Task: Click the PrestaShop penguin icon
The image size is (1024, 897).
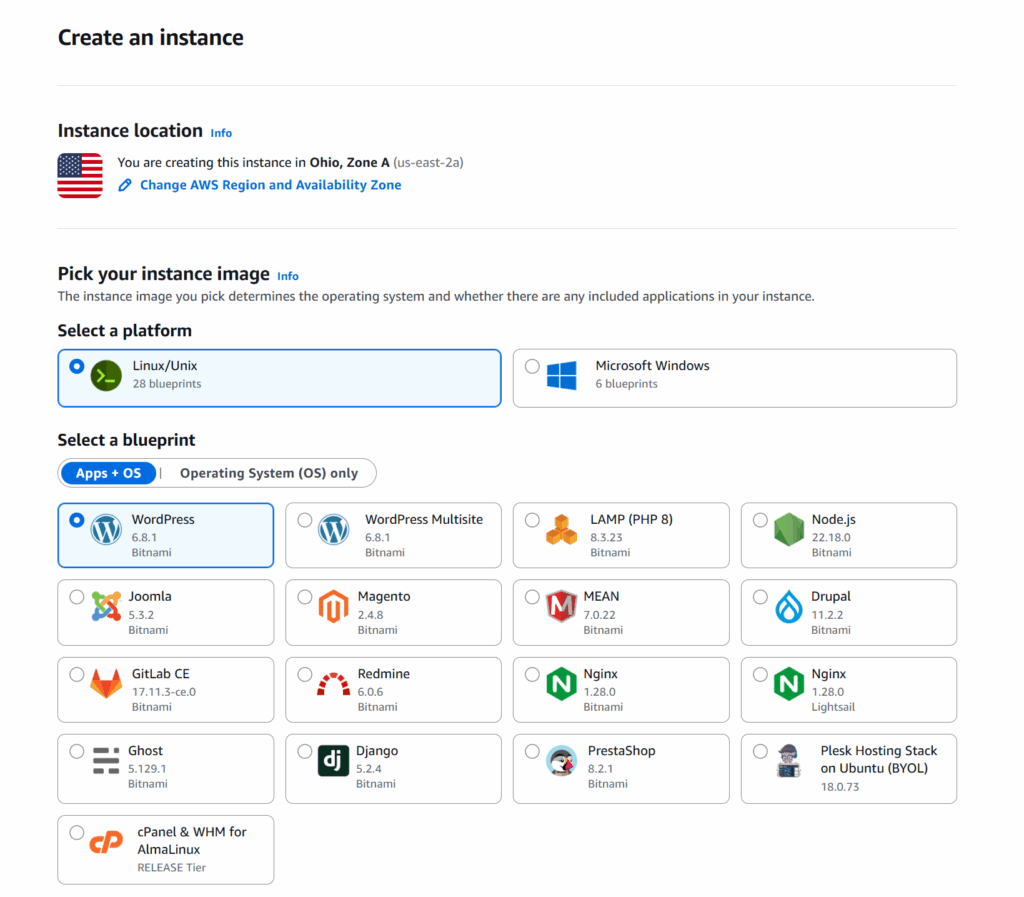Action: pos(561,760)
